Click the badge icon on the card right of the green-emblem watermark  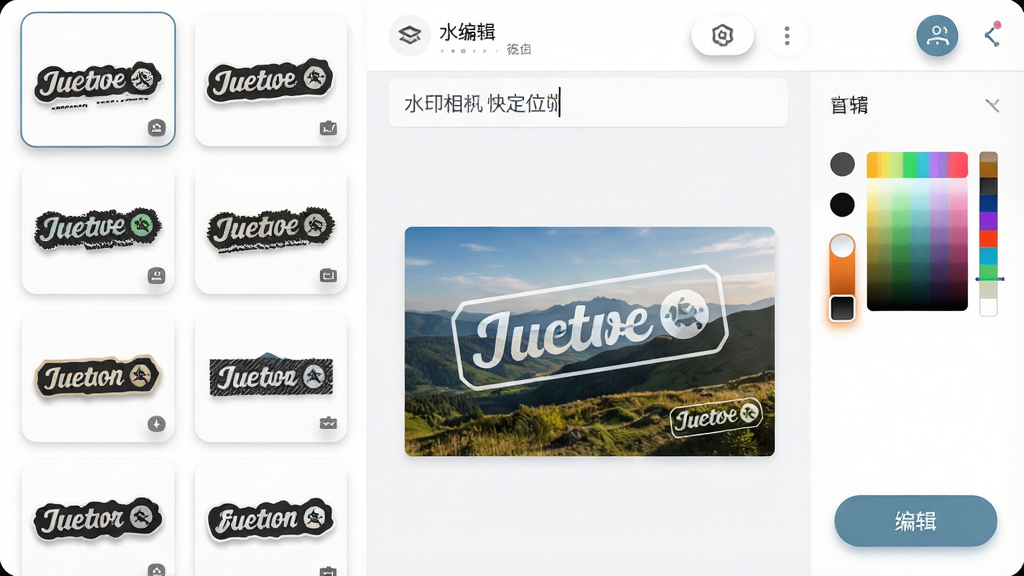(x=328, y=276)
